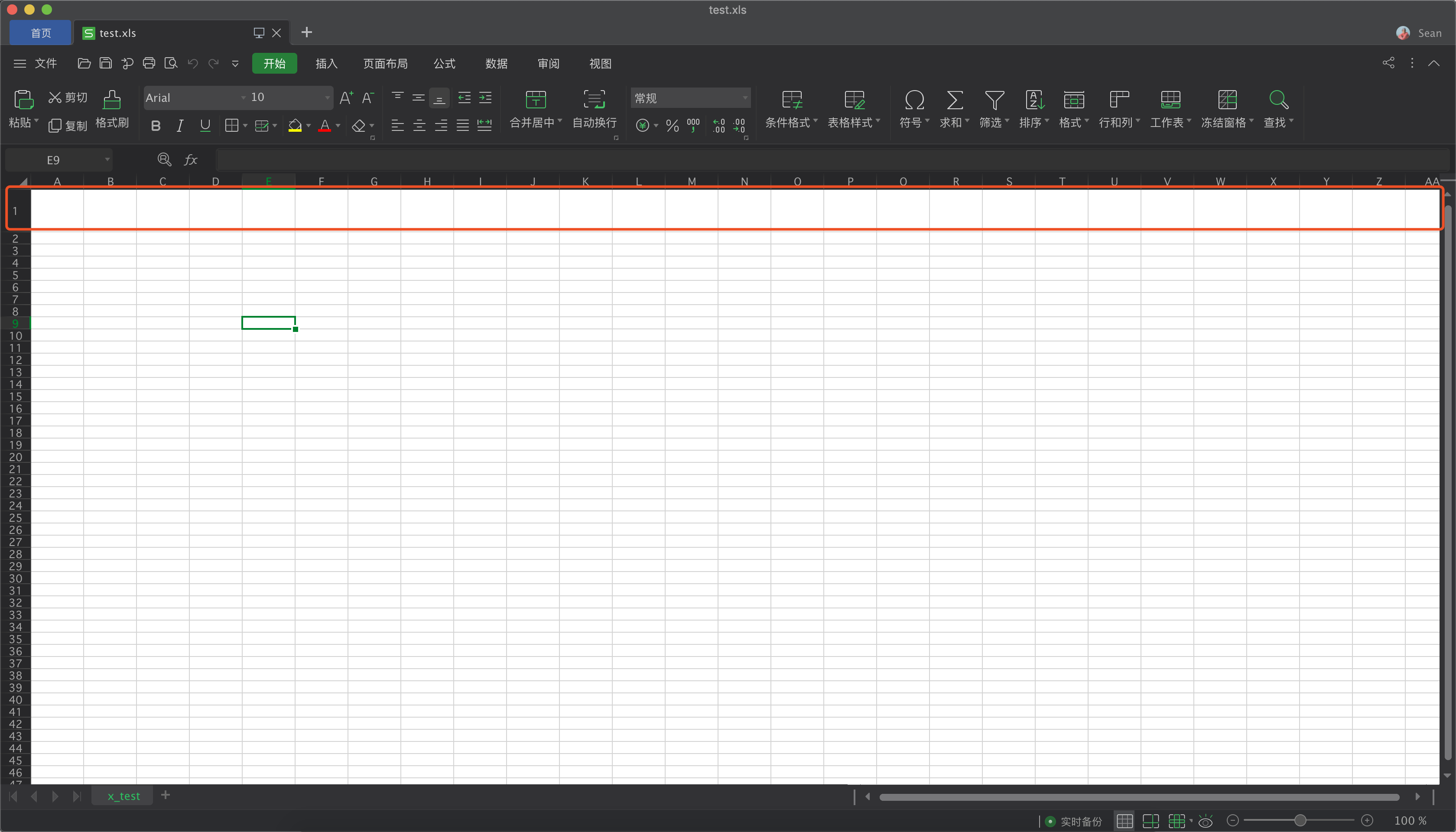Click the Auto Wrap (自动换行) icon
Image resolution: width=1456 pixels, height=832 pixels.
pos(594,100)
